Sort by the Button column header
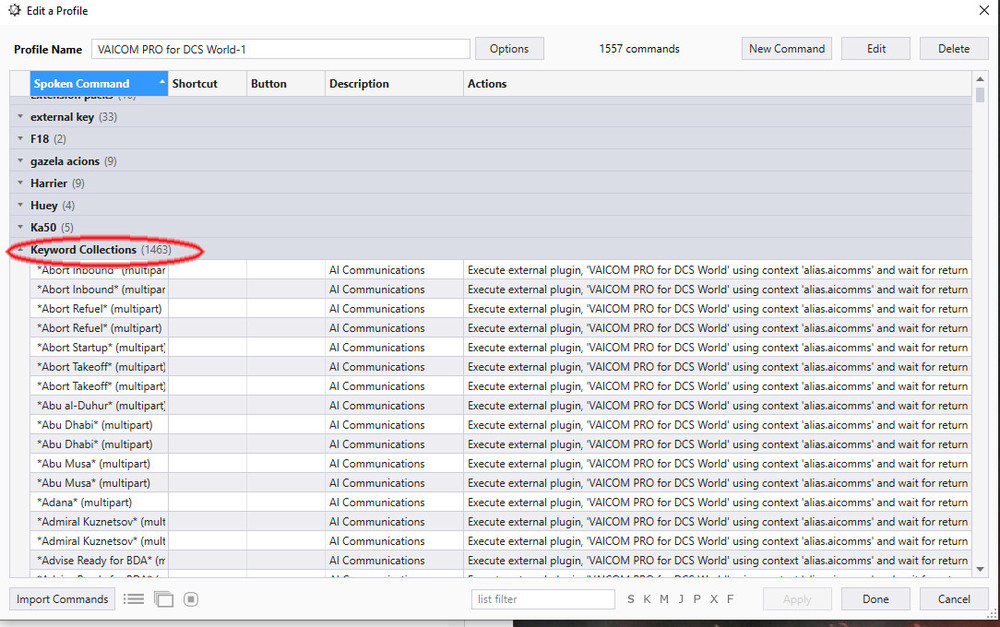The width and height of the screenshot is (1000, 627). (286, 84)
